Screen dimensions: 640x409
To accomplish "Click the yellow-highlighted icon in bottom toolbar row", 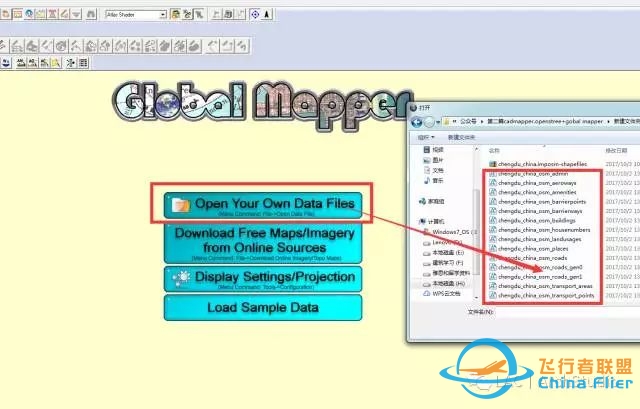I will [x=56, y=62].
